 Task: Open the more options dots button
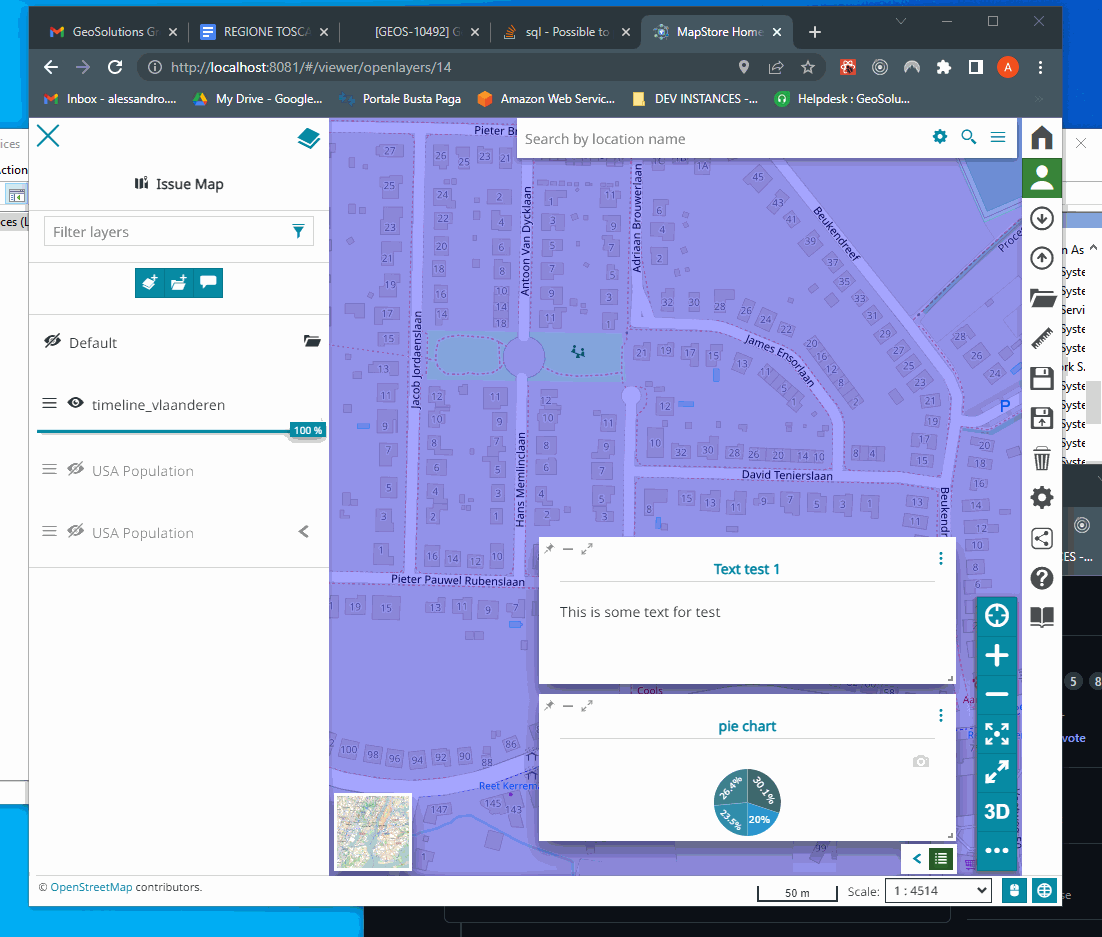tap(997, 851)
